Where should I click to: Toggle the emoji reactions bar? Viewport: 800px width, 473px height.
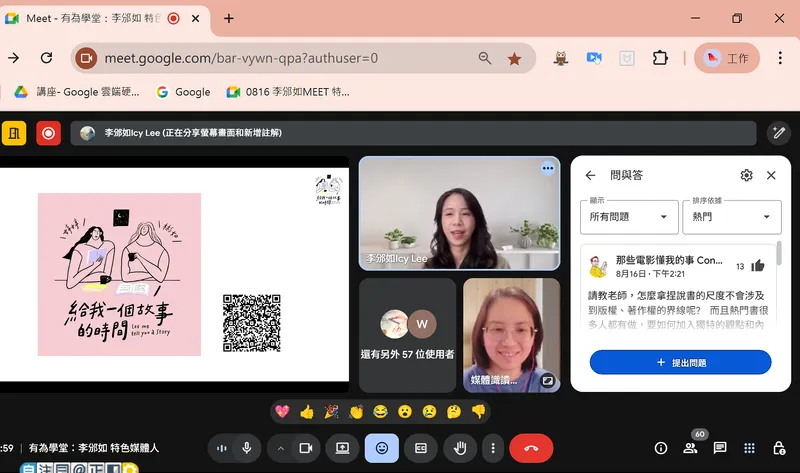[382, 449]
